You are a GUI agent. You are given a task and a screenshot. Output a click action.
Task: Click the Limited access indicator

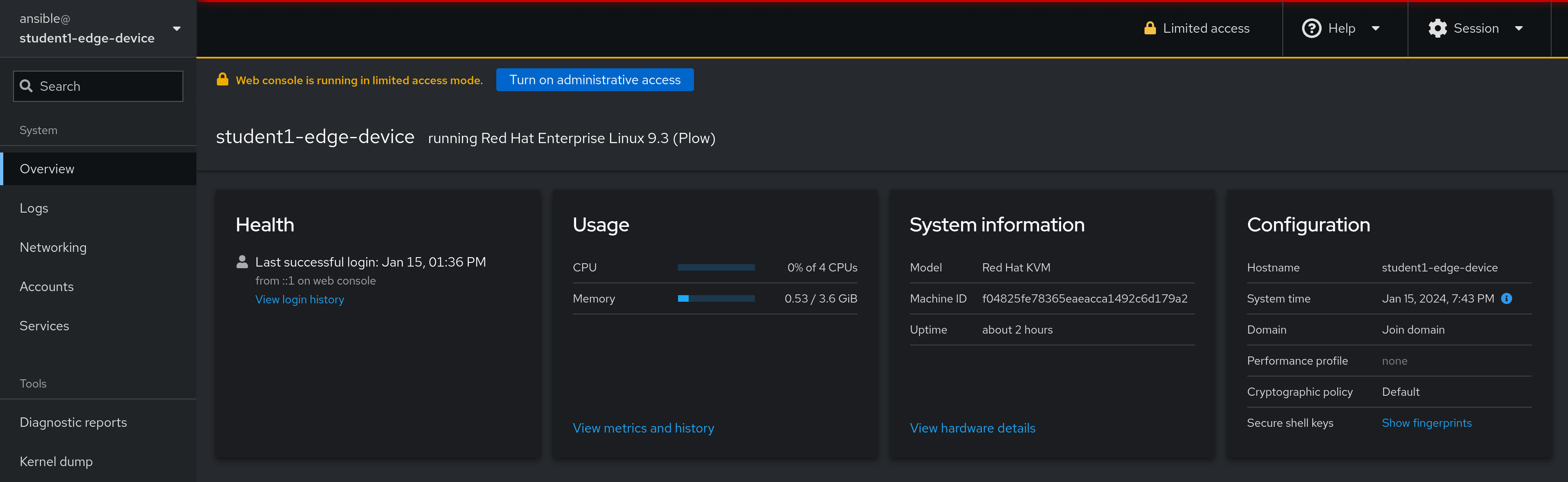[x=1197, y=28]
